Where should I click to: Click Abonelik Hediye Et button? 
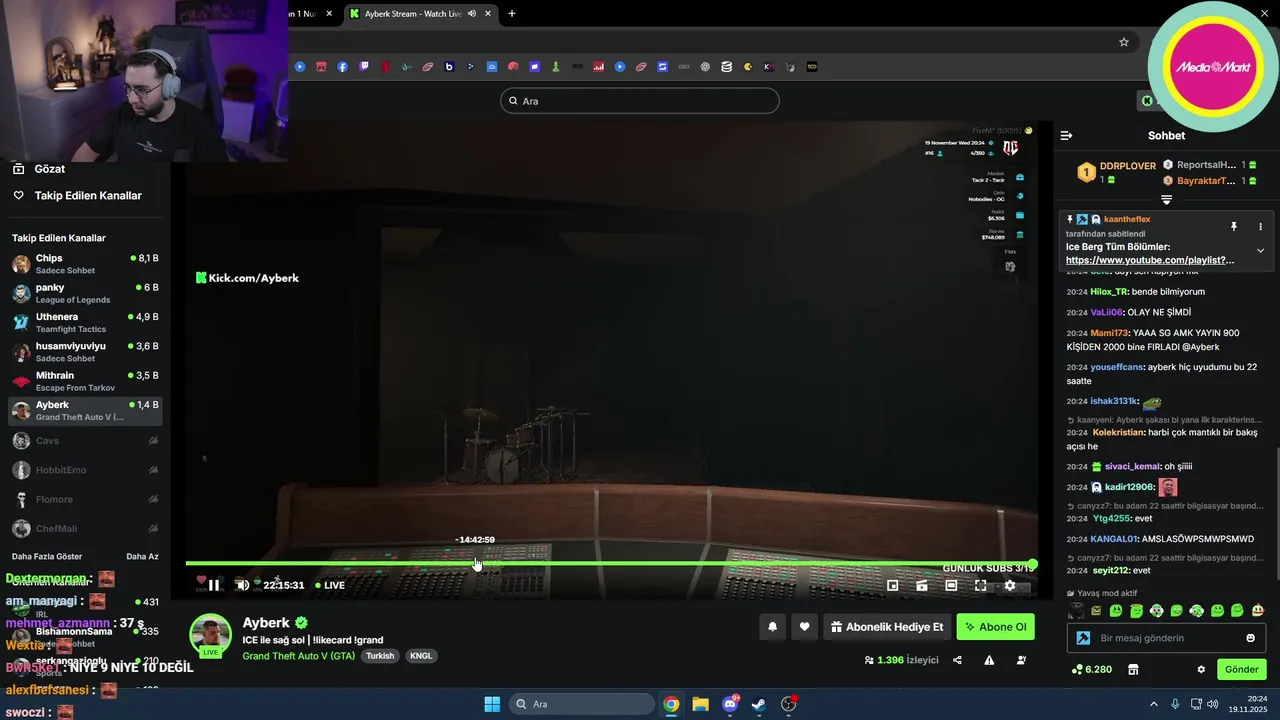(x=887, y=627)
